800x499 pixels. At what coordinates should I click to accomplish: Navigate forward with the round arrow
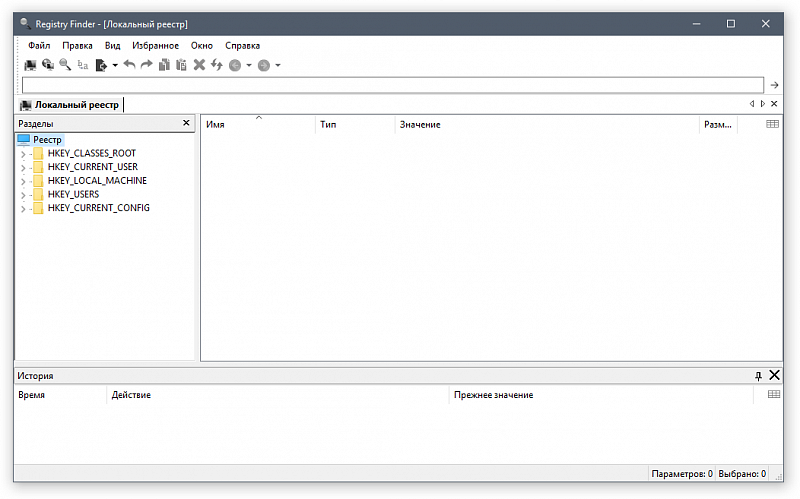(x=264, y=65)
